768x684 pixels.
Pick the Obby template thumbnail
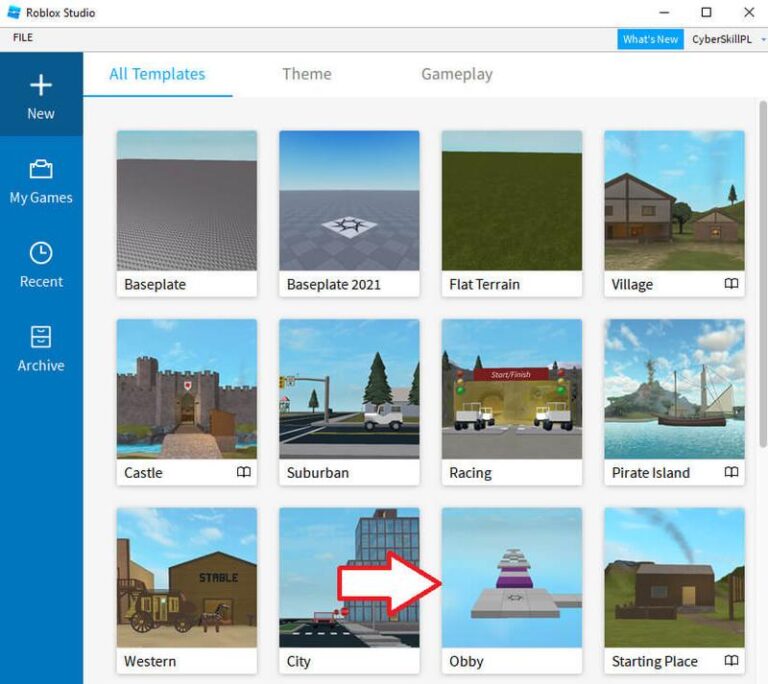pyautogui.click(x=512, y=578)
